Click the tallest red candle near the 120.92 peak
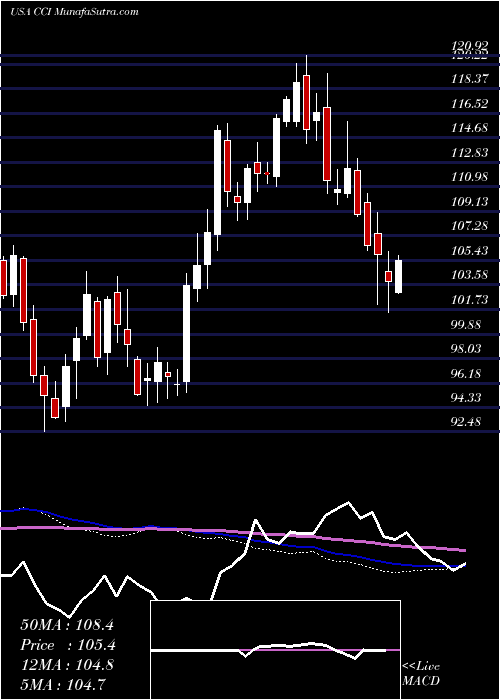Image resolution: width=500 pixels, height=700 pixels. coord(306,102)
